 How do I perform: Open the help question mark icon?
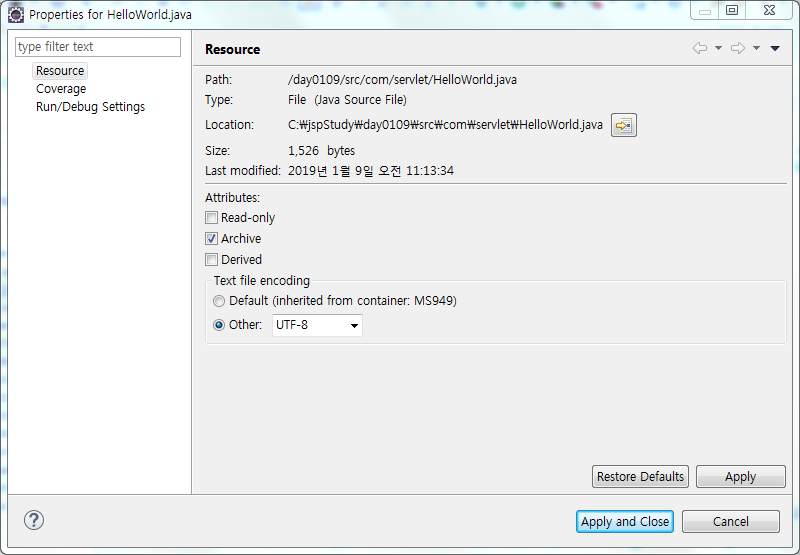point(34,520)
